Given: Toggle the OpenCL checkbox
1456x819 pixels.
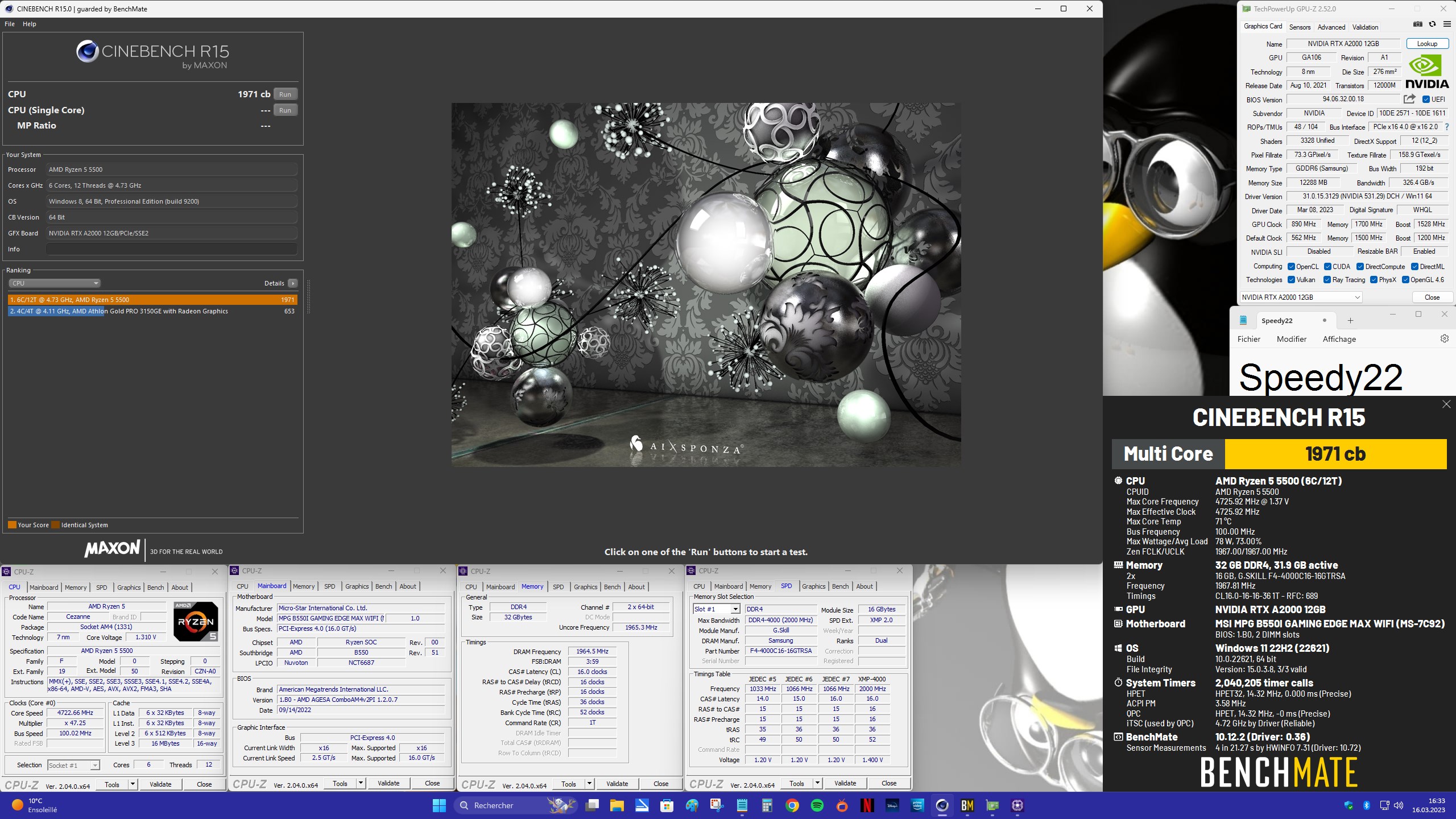Looking at the screenshot, I should pyautogui.click(x=1291, y=267).
